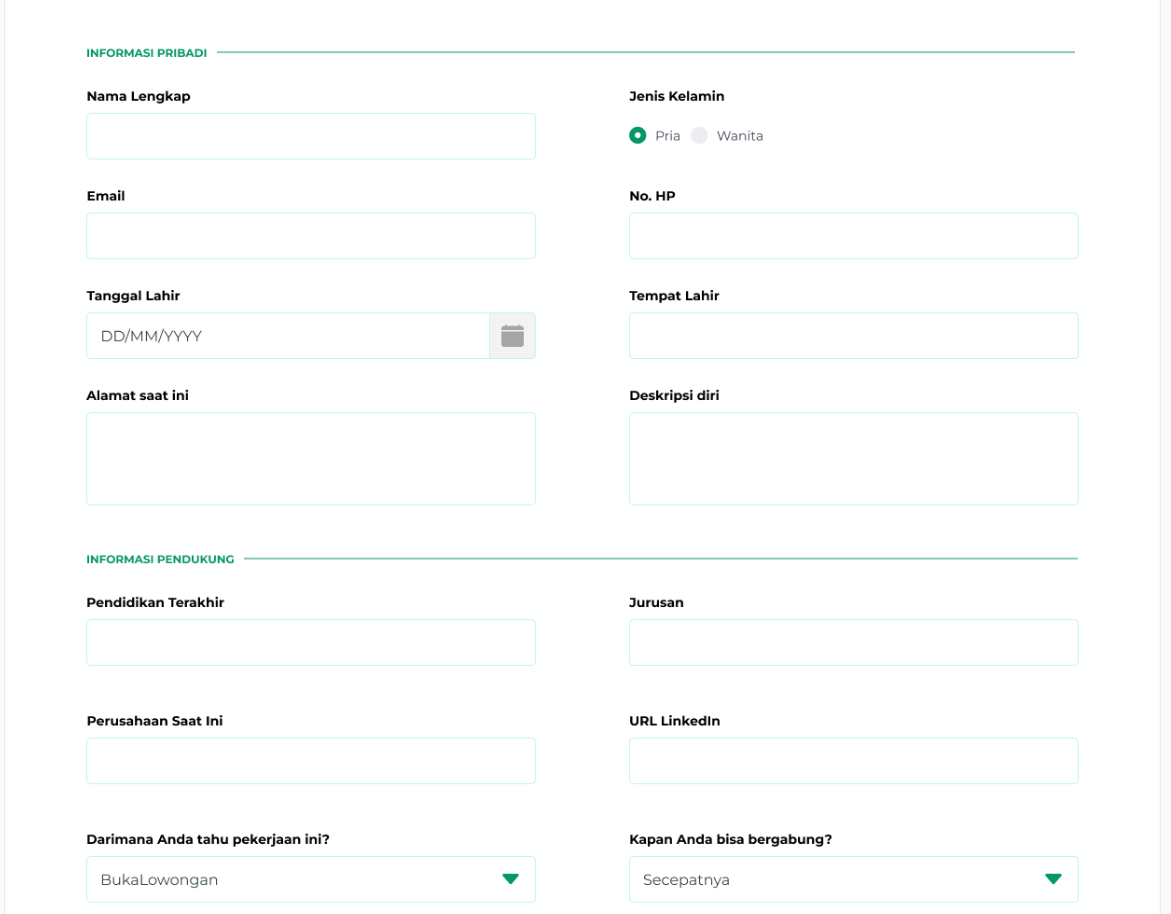This screenshot has width=1171, height=914.
Task: Click the dropdown arrow beside Secepatnya
Action: [1053, 879]
